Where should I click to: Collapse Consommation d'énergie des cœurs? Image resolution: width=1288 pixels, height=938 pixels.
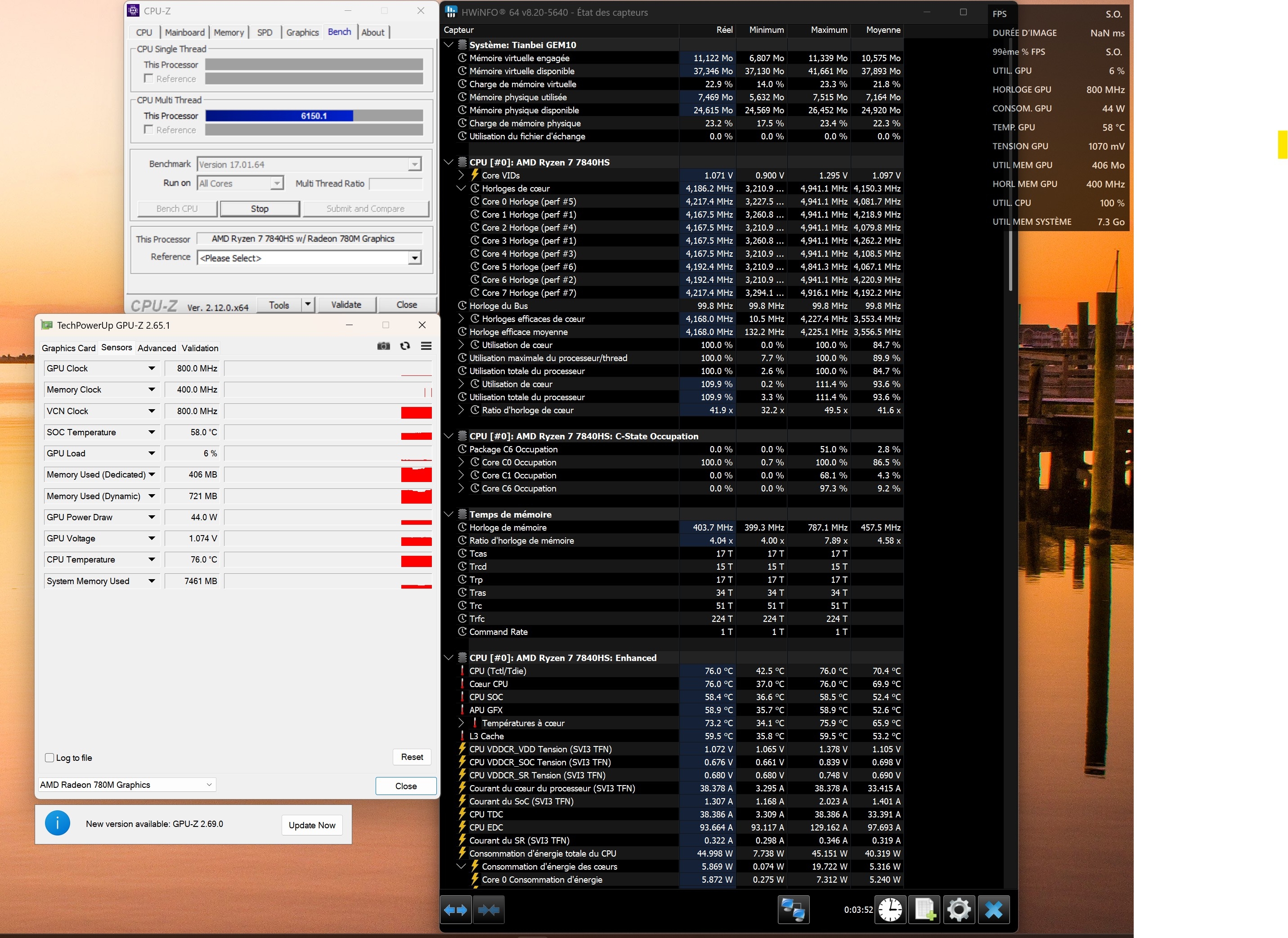coord(461,867)
